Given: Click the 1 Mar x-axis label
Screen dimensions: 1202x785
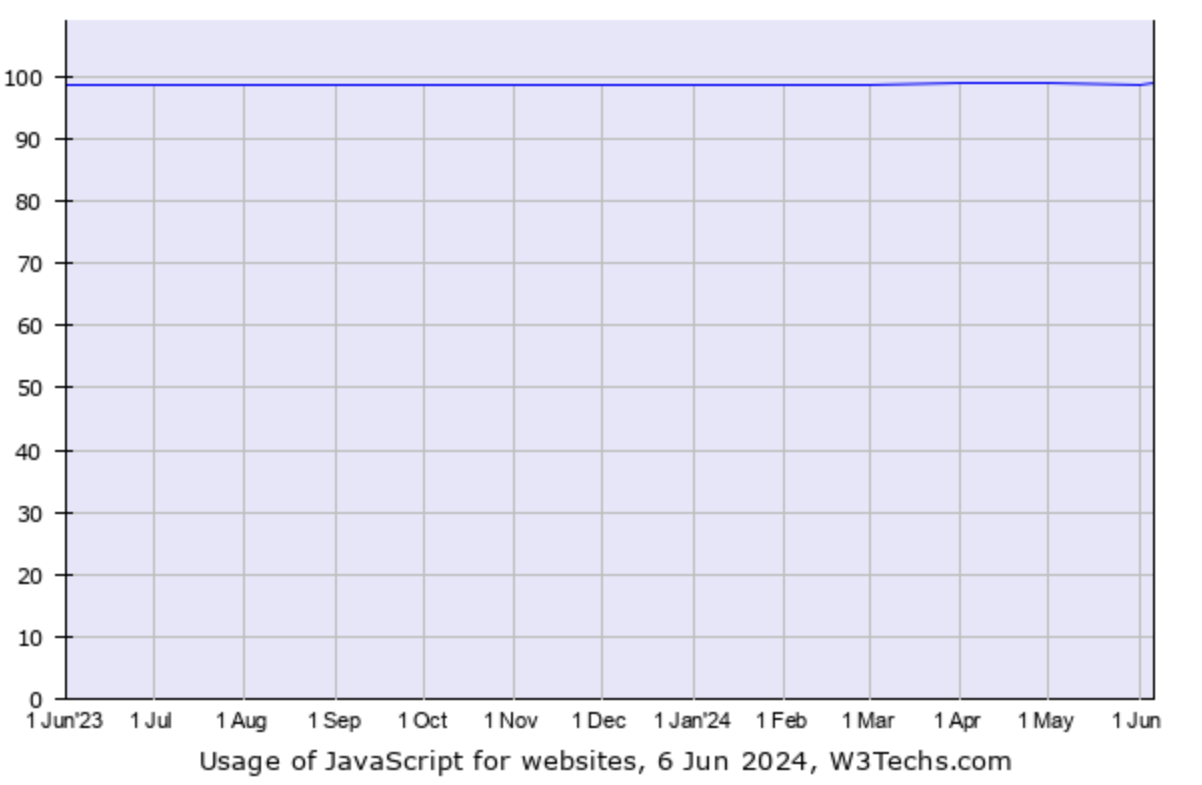Looking at the screenshot, I should coord(868,721).
